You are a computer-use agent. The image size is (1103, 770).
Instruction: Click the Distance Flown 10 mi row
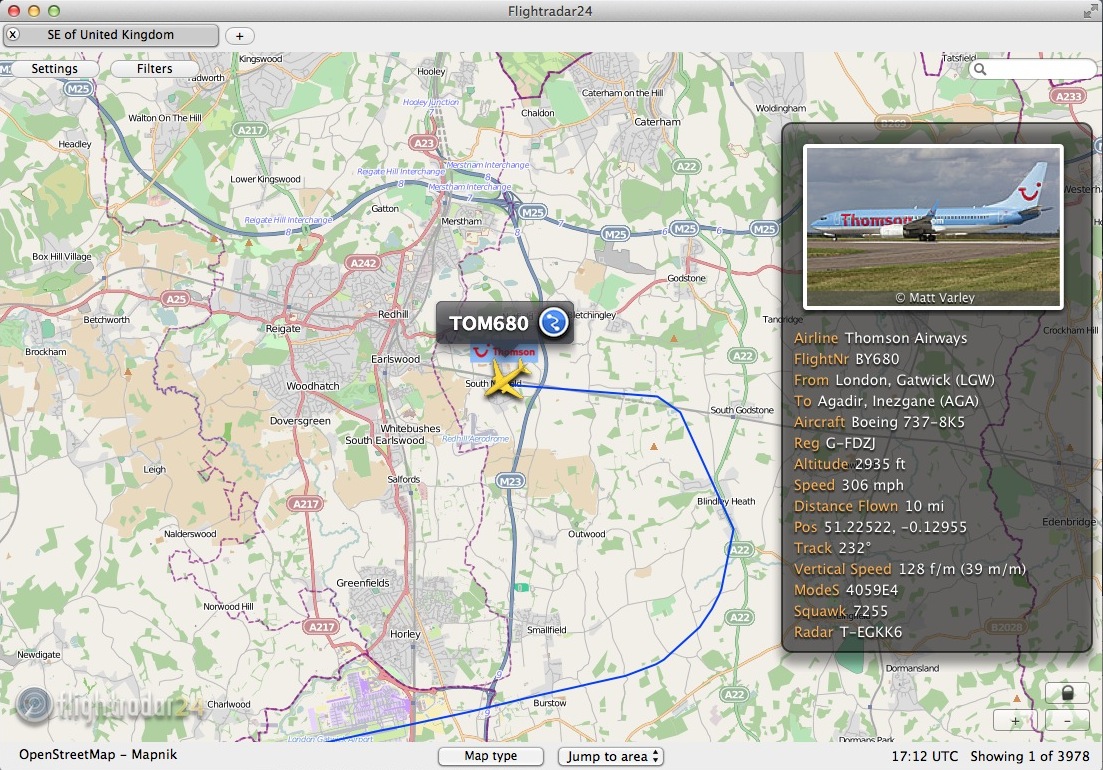[869, 506]
